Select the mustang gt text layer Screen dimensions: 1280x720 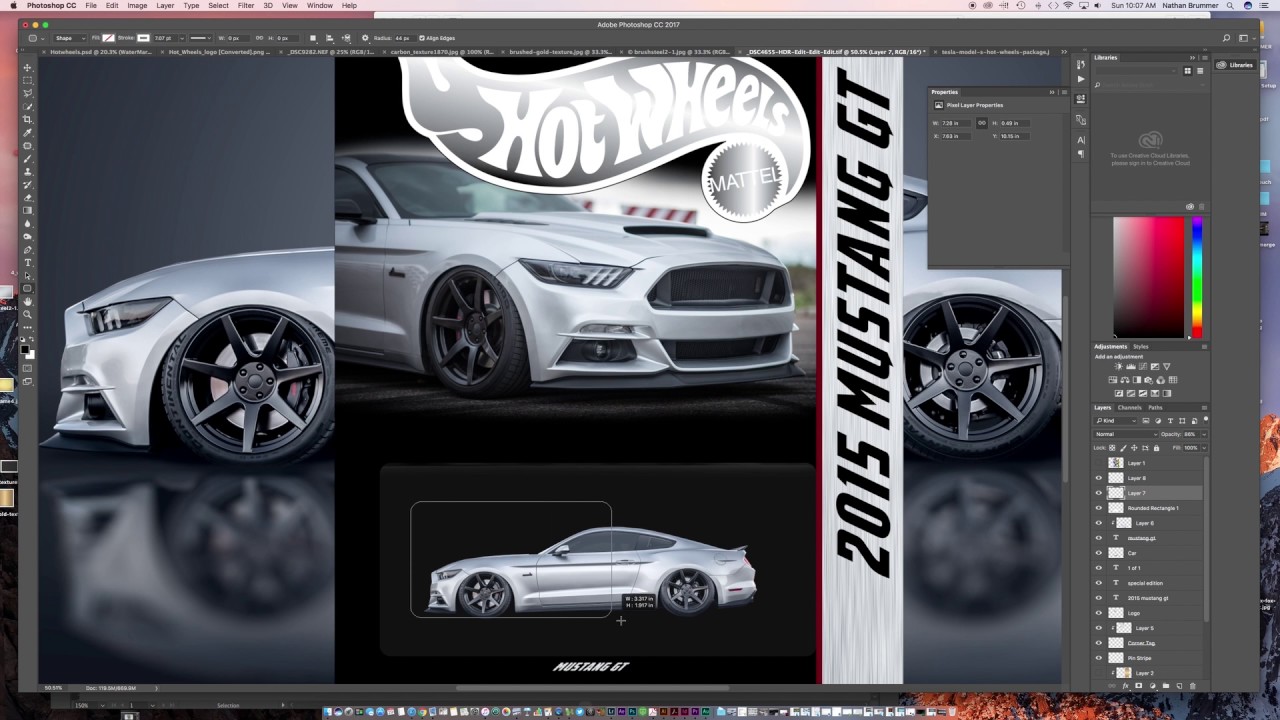pyautogui.click(x=1141, y=538)
